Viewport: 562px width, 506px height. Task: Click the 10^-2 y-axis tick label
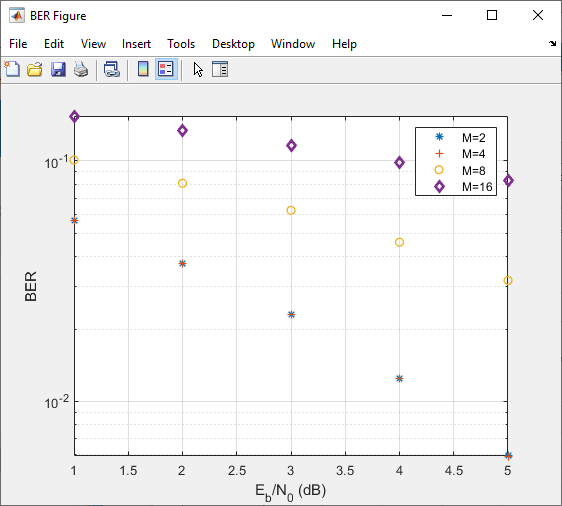coord(56,403)
